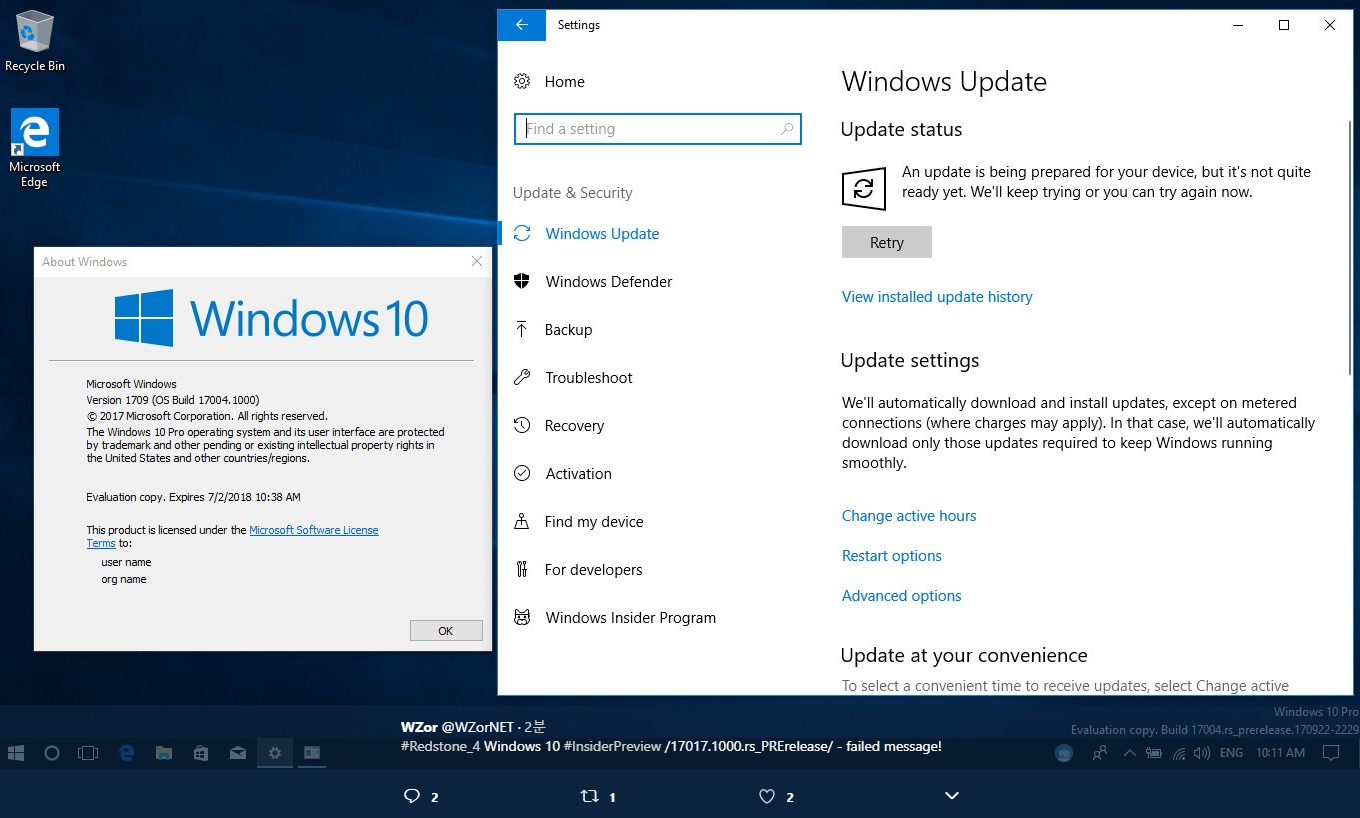Screen dimensions: 1360x818
Task: Open network tray icon
Action: coord(1178,753)
